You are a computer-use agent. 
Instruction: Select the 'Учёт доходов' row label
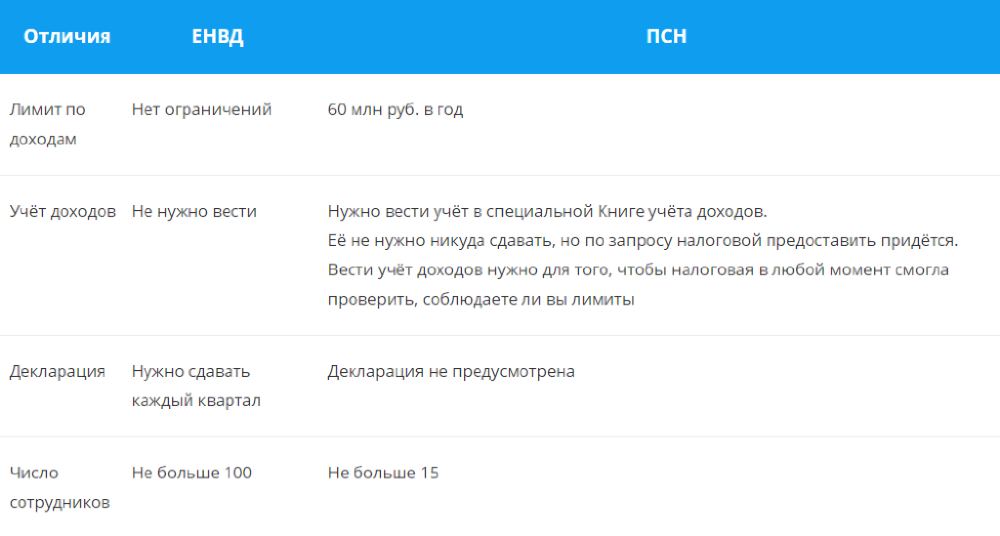tap(62, 212)
